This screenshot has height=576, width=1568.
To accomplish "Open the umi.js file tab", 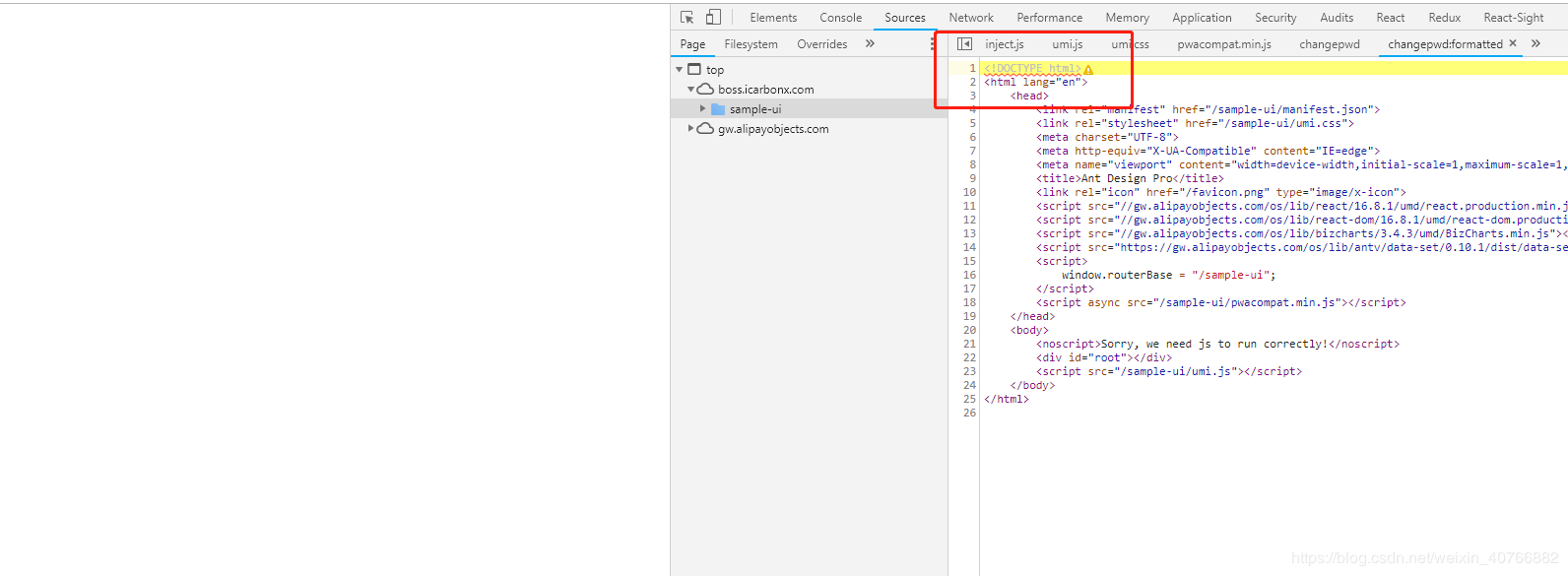I will (1067, 44).
